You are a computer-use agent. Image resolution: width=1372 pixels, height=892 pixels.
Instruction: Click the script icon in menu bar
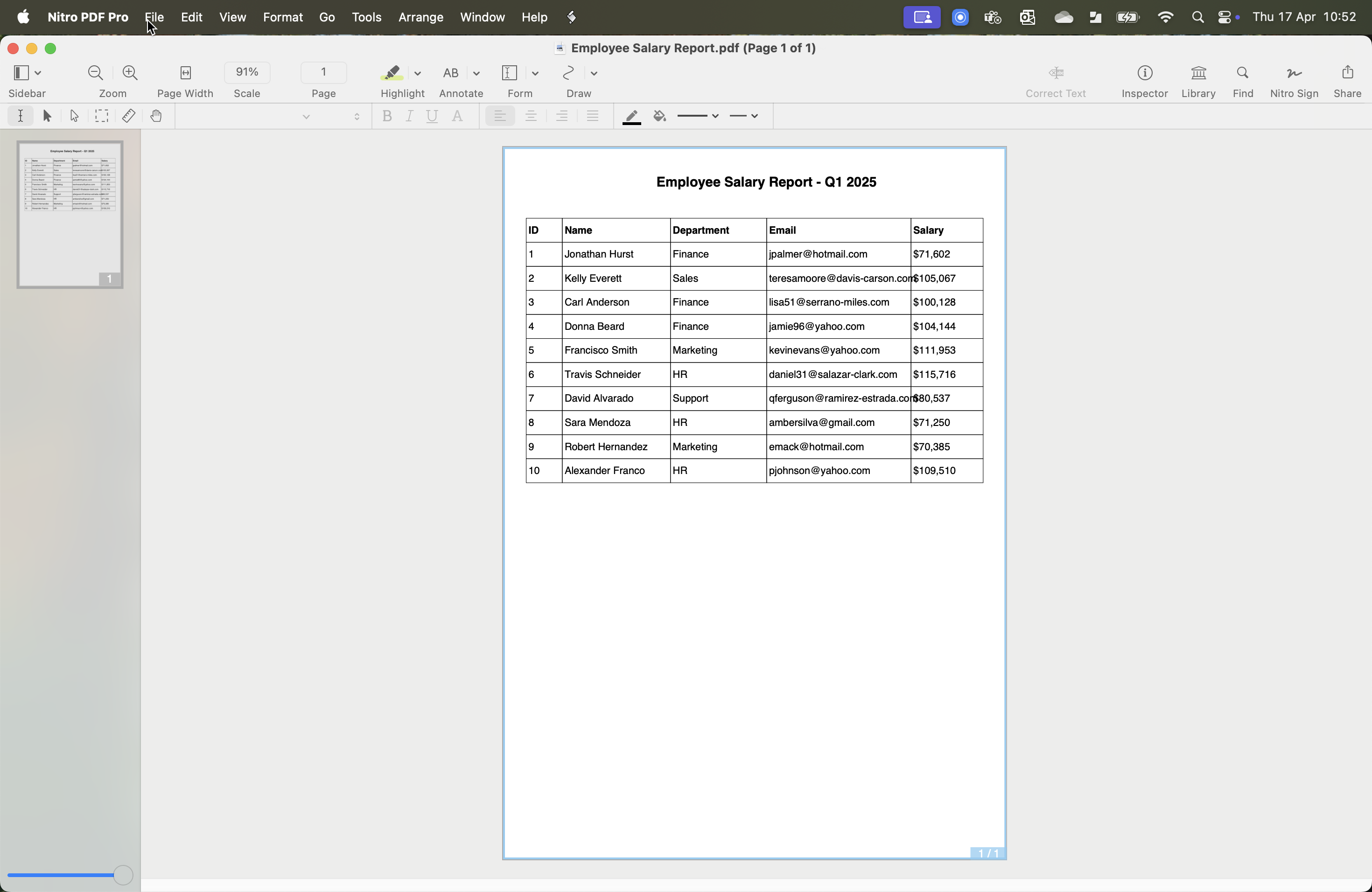571,17
